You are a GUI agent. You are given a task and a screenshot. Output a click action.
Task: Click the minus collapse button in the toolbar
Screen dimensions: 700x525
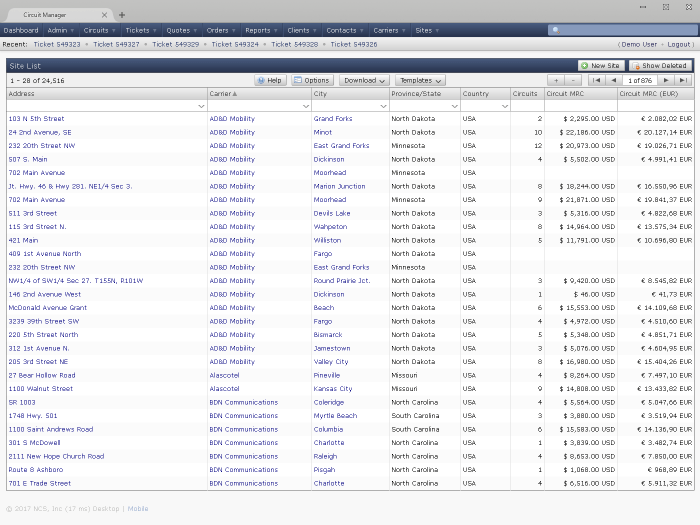click(x=571, y=80)
